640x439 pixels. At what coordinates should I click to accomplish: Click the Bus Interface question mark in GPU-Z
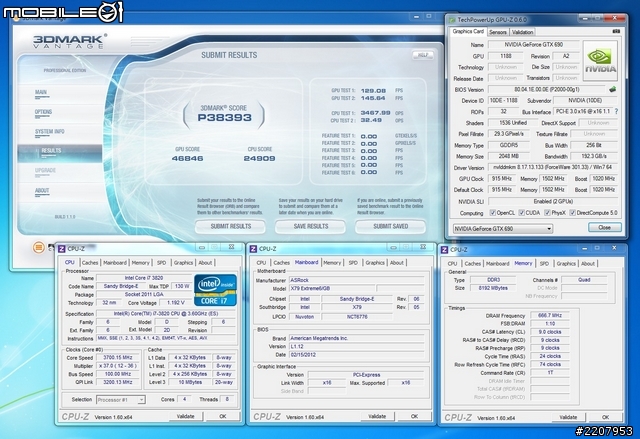(x=616, y=111)
